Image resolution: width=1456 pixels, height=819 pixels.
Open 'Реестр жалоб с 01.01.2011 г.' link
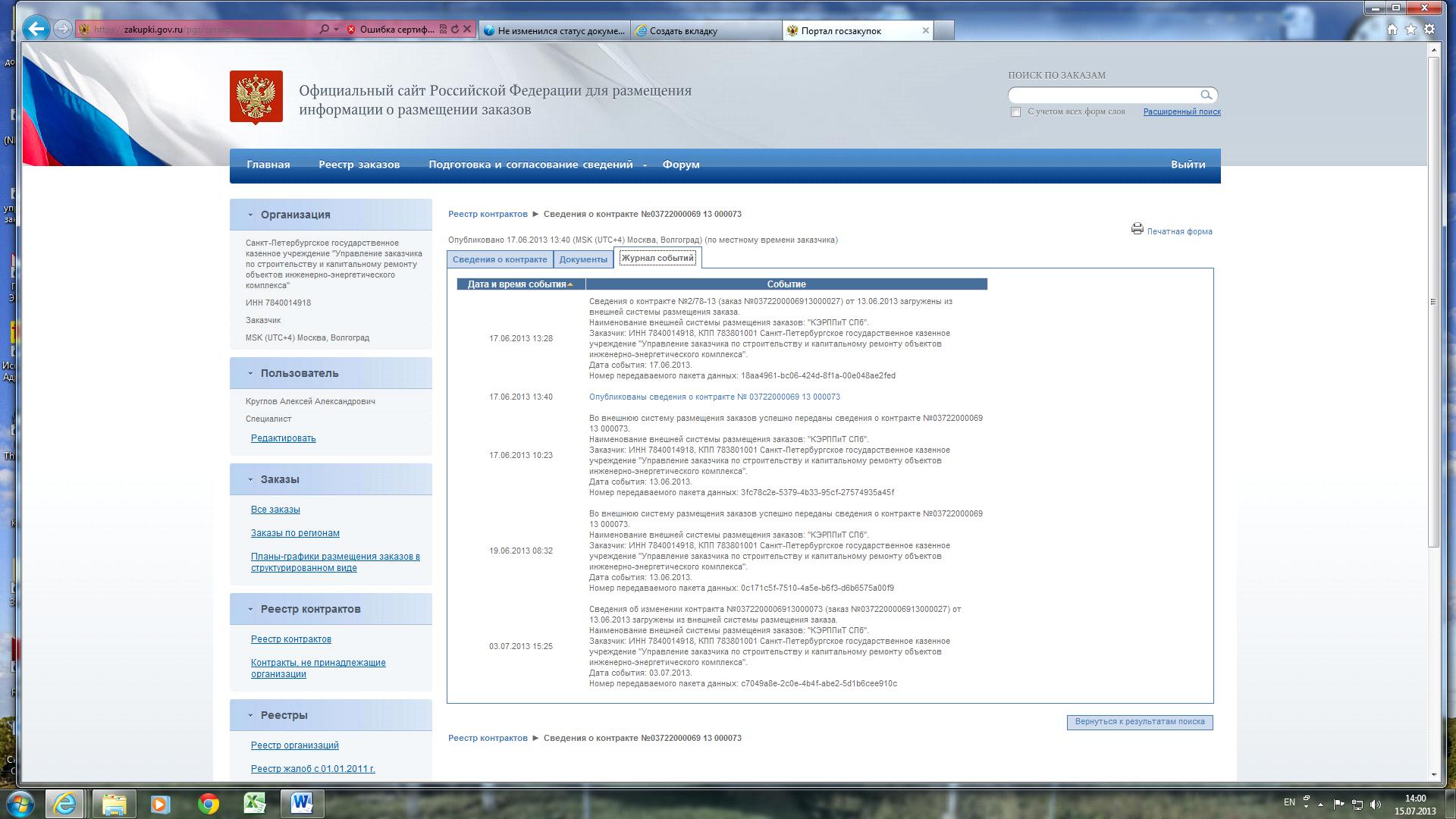pyautogui.click(x=313, y=769)
